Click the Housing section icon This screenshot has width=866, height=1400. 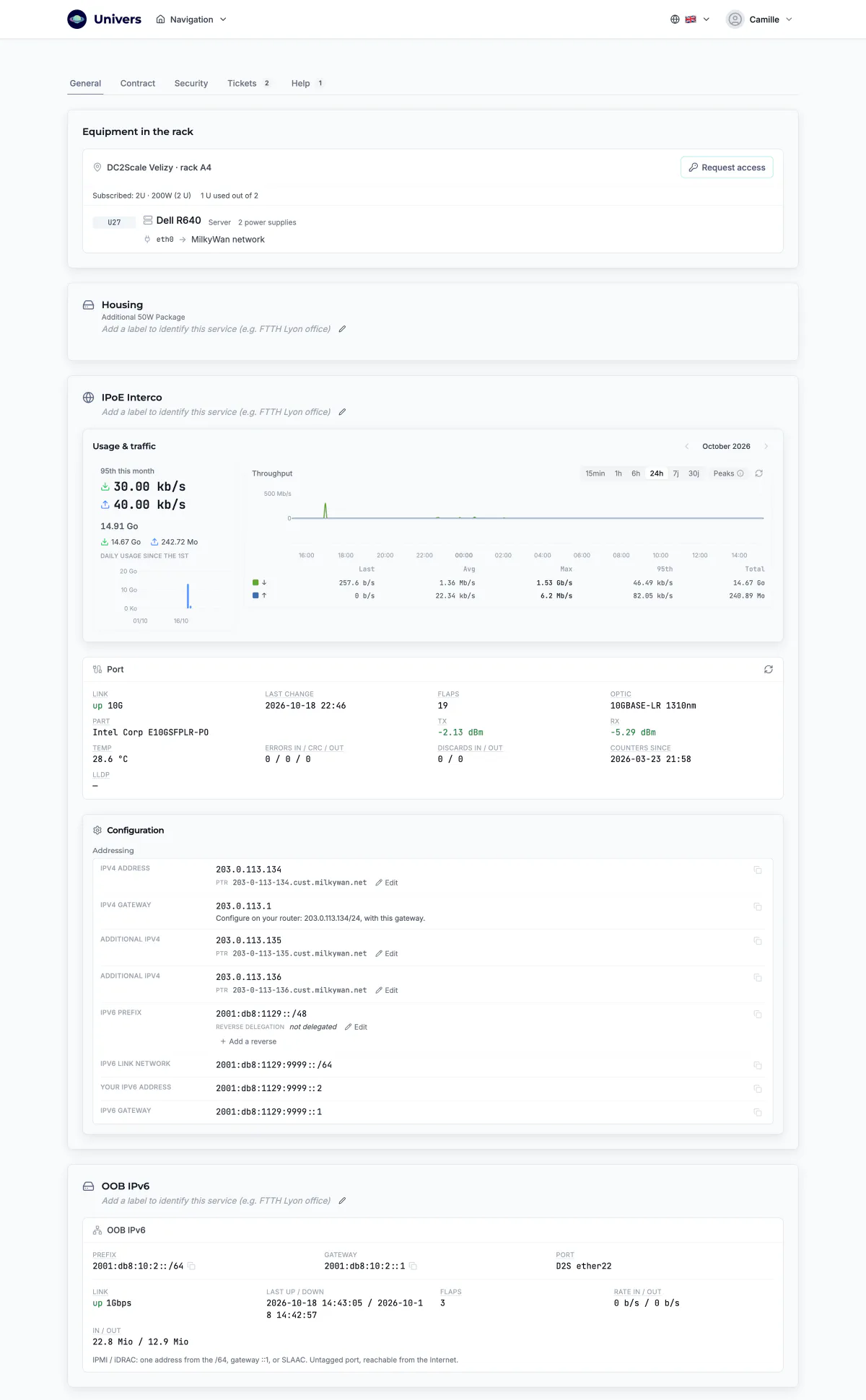(x=88, y=305)
